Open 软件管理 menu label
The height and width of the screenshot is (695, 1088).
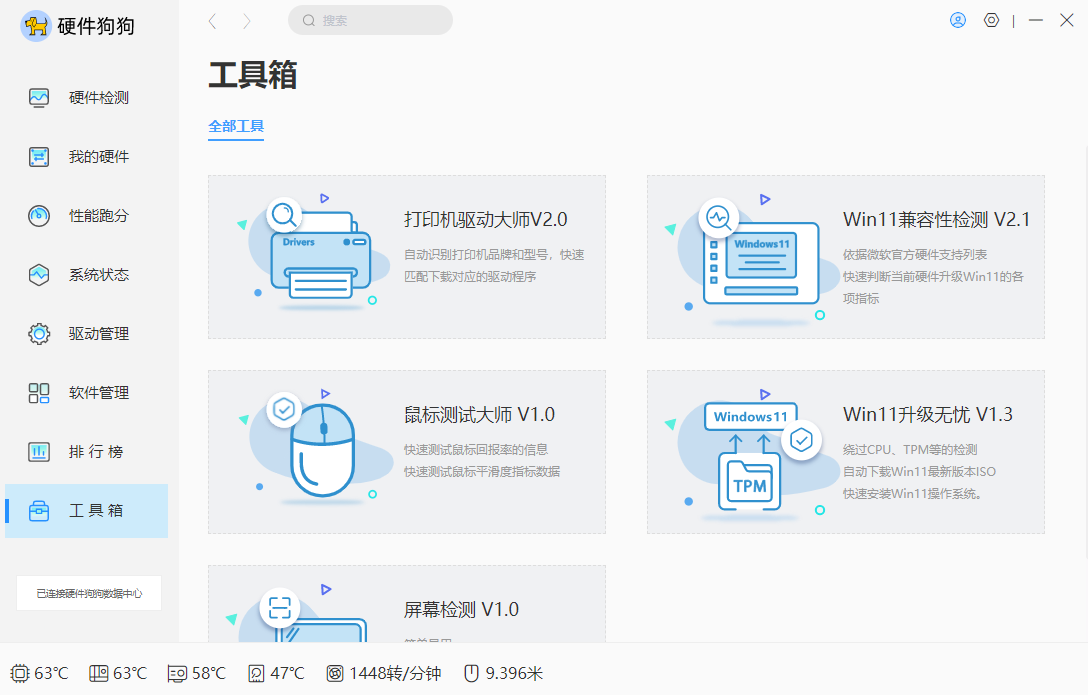(x=99, y=393)
